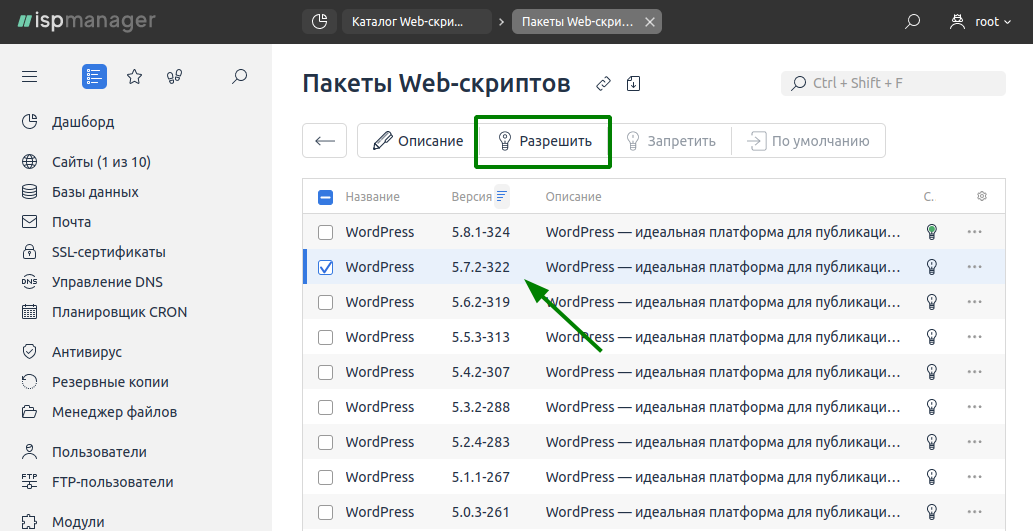
Task: Check the WordPress 5.6.2-319 row checkbox
Action: [325, 302]
